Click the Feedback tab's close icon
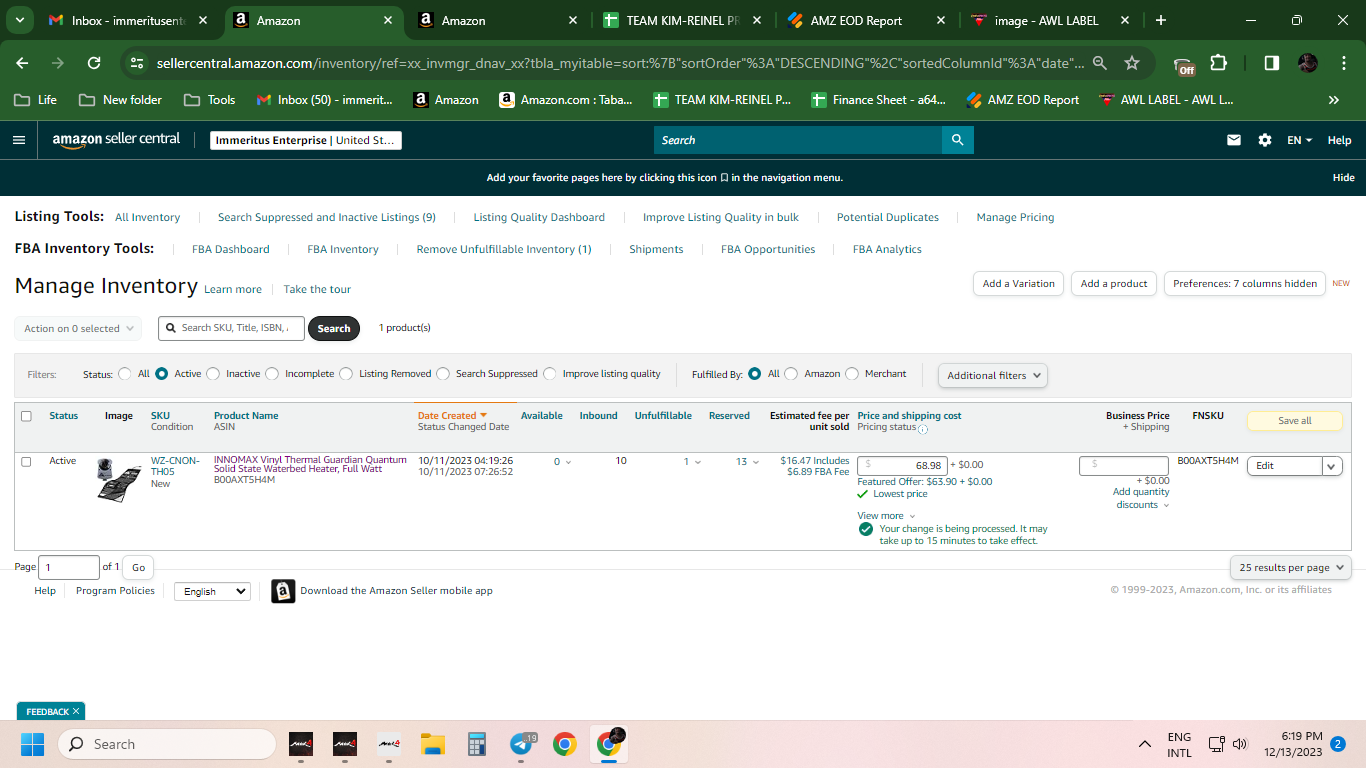Viewport: 1366px width, 768px height. [76, 712]
